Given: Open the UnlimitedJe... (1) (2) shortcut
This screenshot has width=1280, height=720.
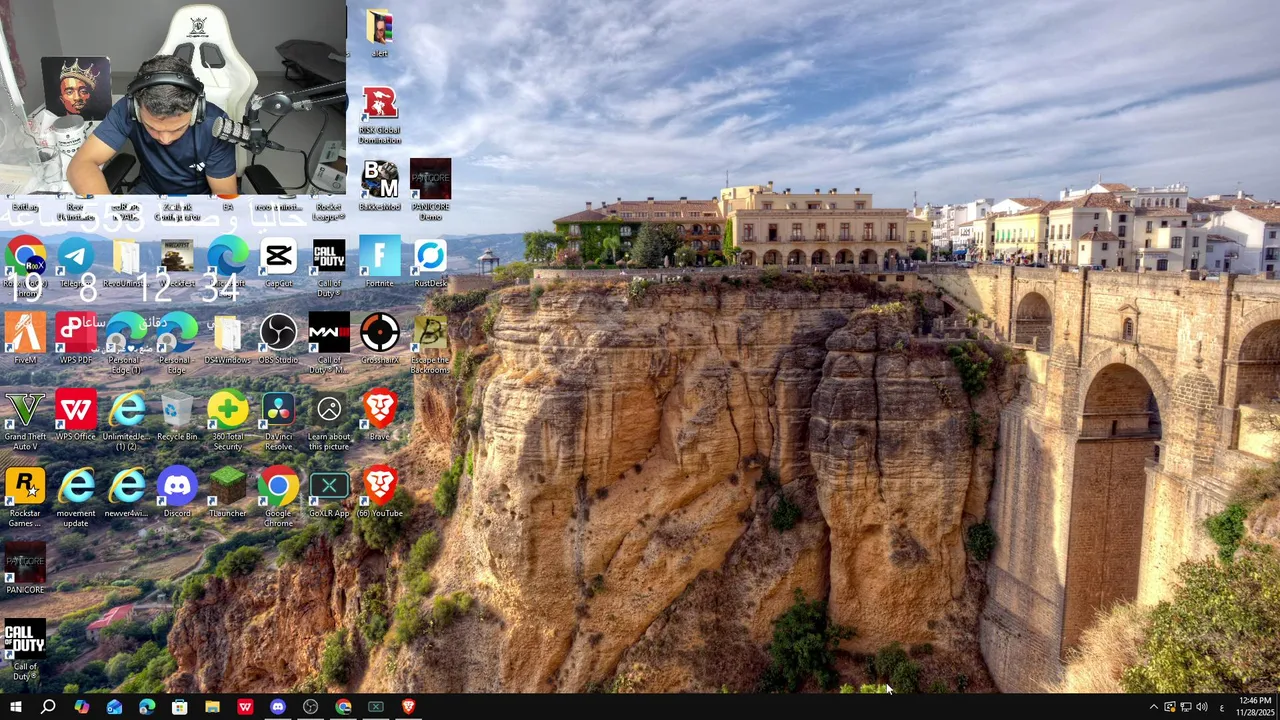Looking at the screenshot, I should [126, 421].
